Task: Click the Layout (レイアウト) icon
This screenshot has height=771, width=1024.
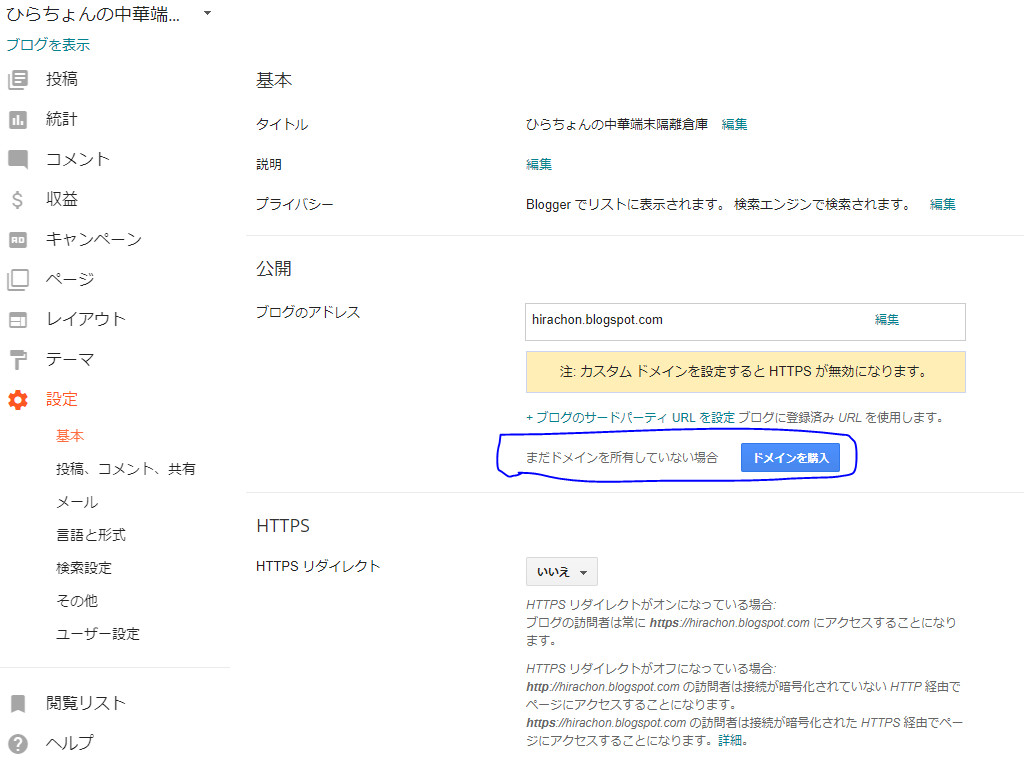Action: (x=18, y=320)
